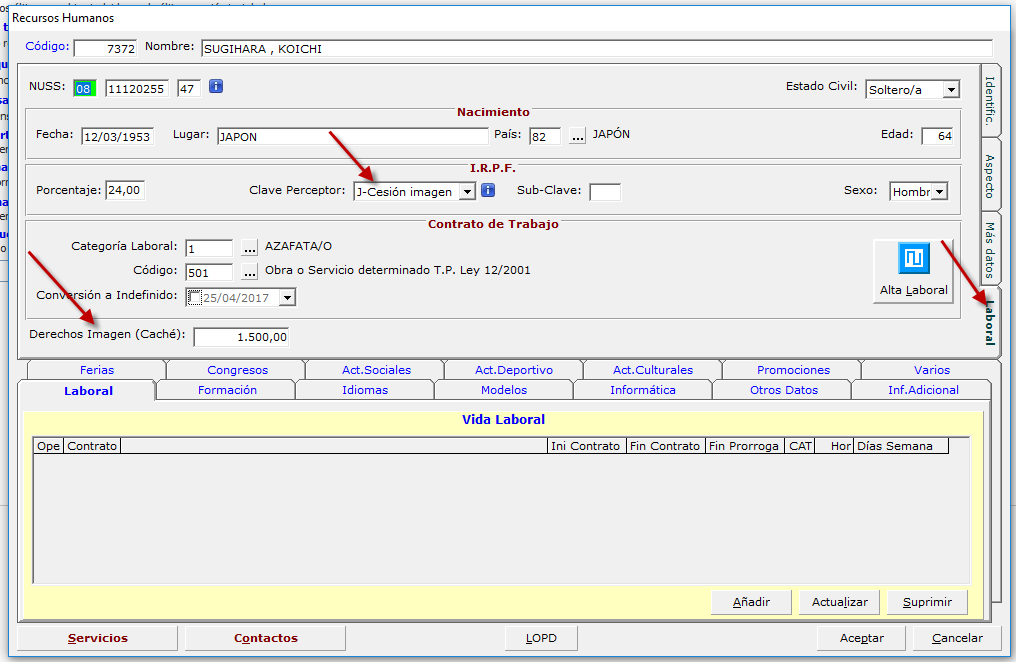Click the País code field 82
The image size is (1016, 662).
coord(545,137)
